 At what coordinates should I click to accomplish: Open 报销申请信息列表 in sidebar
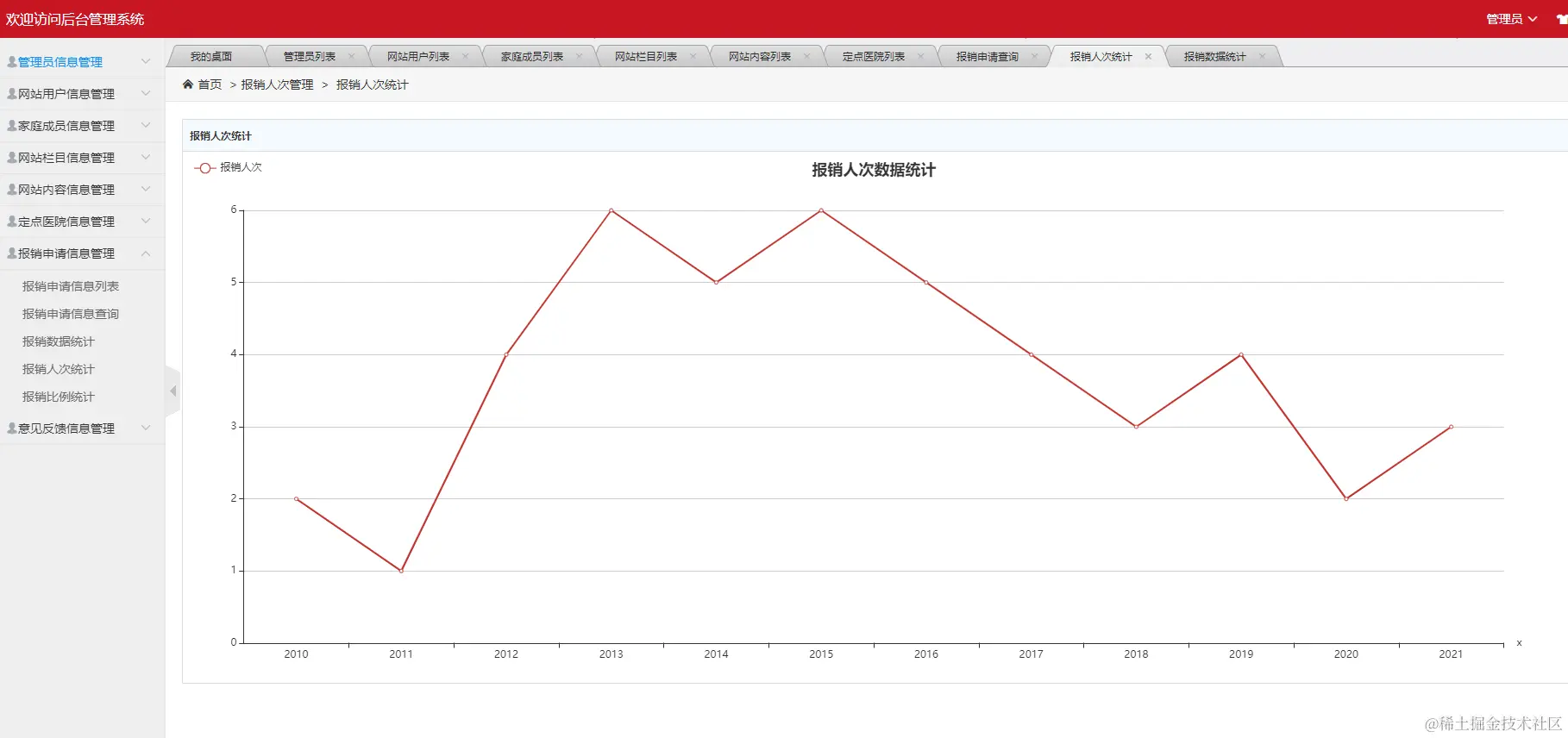pos(71,286)
